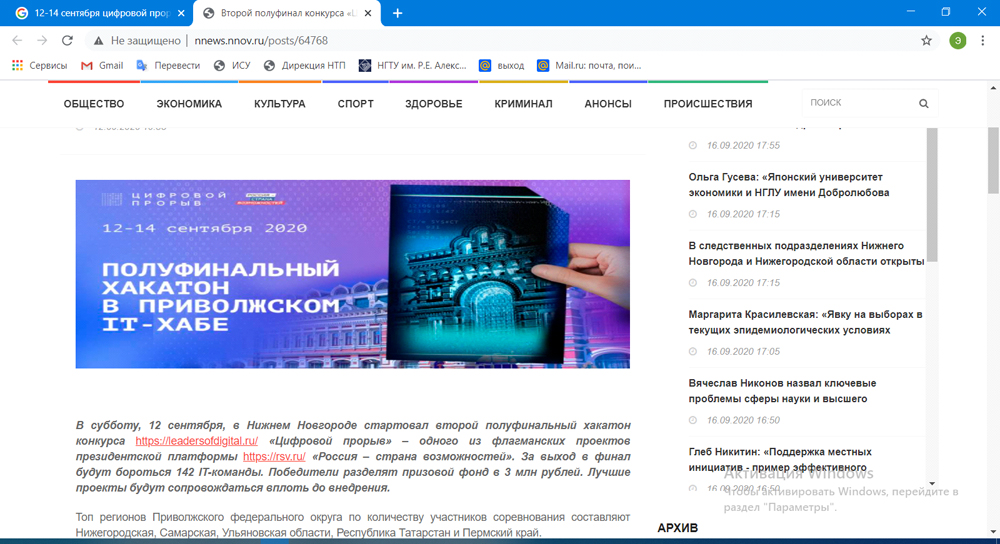This screenshot has width=1000, height=544.
Task: Close the 'Второй полуфинал конкурса' tab
Action: pyautogui.click(x=368, y=13)
